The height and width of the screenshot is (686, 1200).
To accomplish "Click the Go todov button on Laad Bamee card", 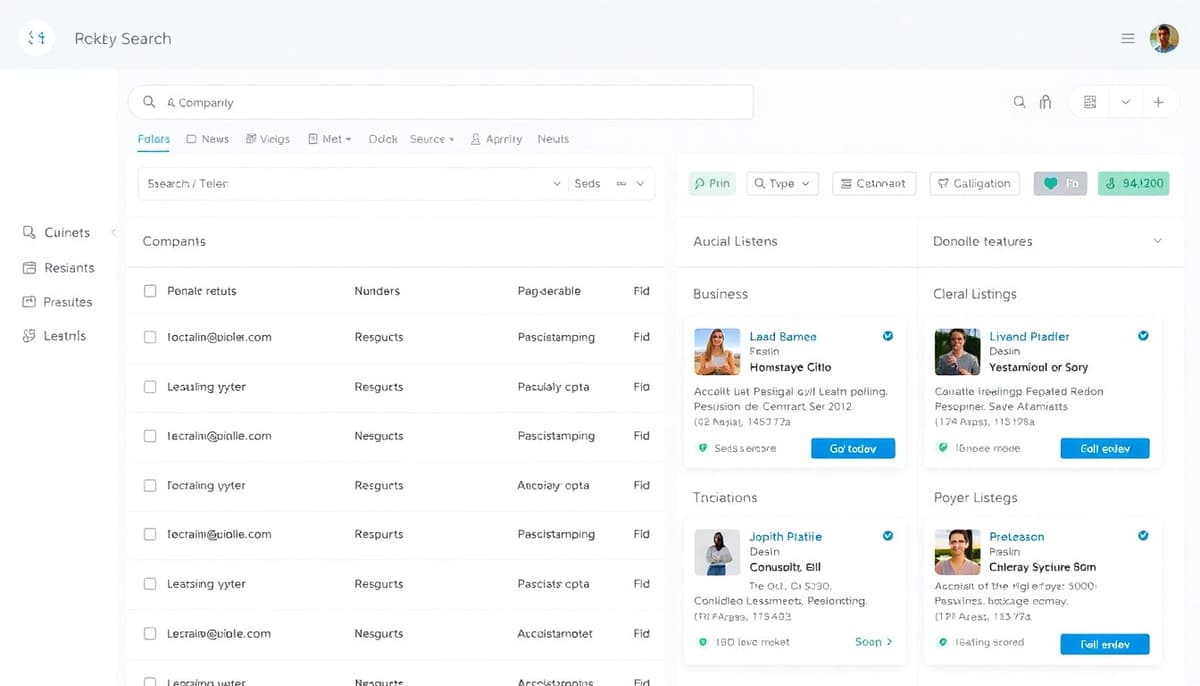I will click(x=853, y=448).
